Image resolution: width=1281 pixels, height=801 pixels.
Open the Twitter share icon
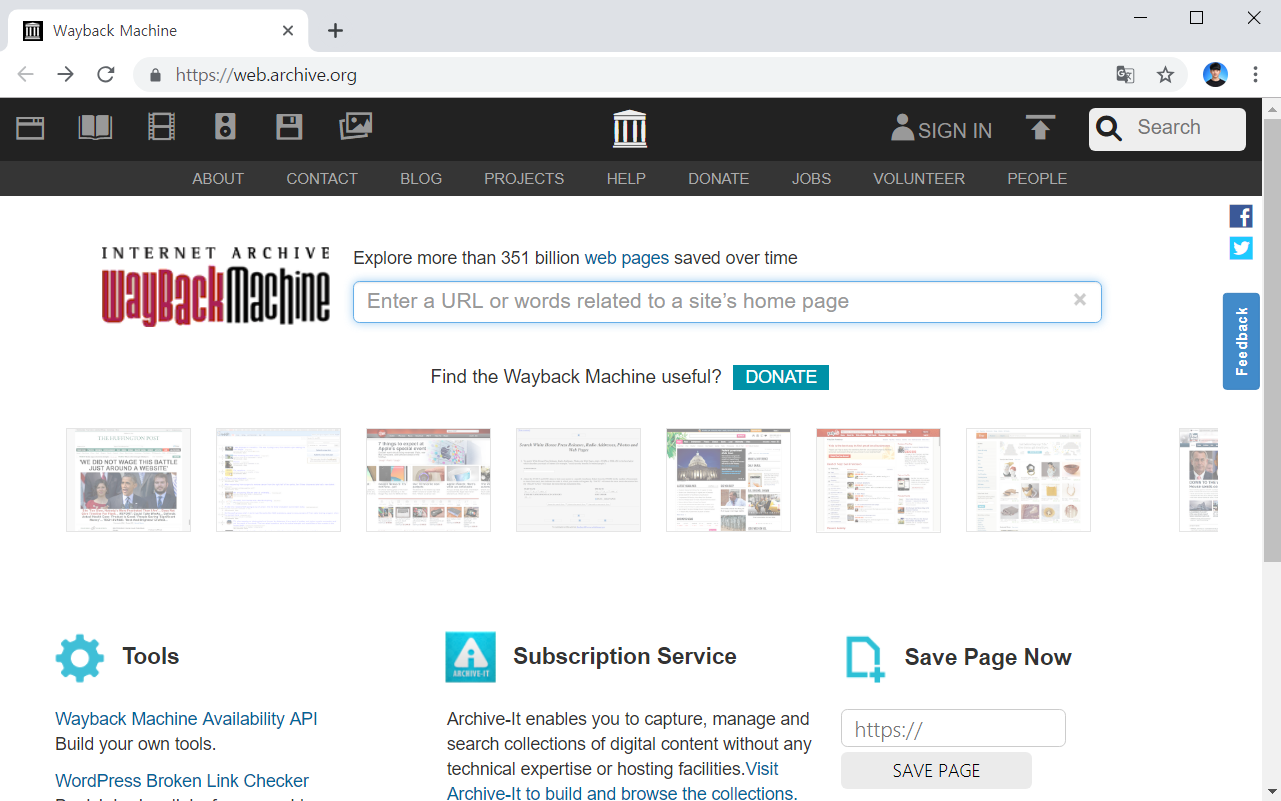click(1241, 248)
